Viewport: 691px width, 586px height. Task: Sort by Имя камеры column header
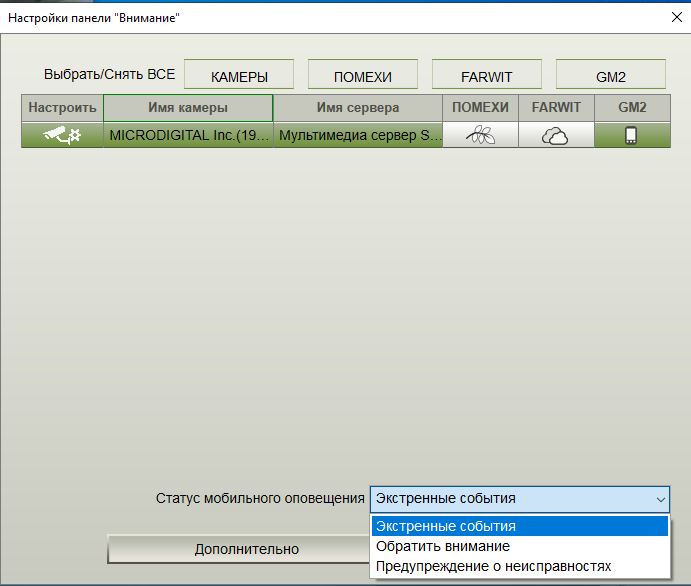[x=188, y=108]
